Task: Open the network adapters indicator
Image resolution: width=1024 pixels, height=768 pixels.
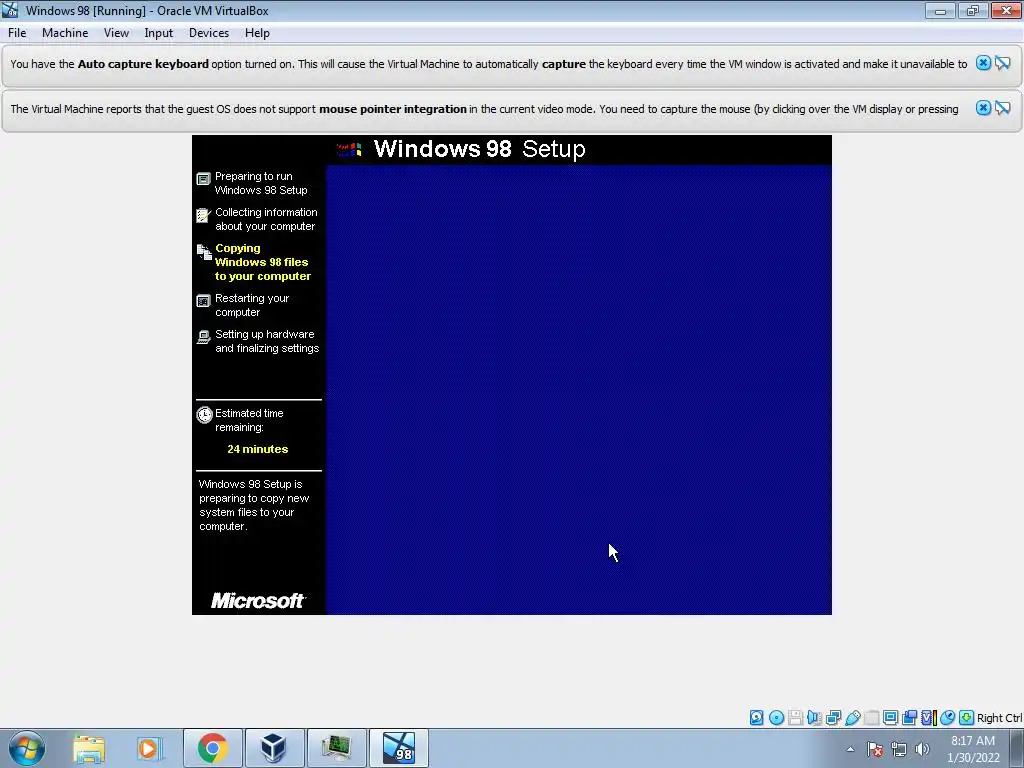Action: (x=833, y=718)
